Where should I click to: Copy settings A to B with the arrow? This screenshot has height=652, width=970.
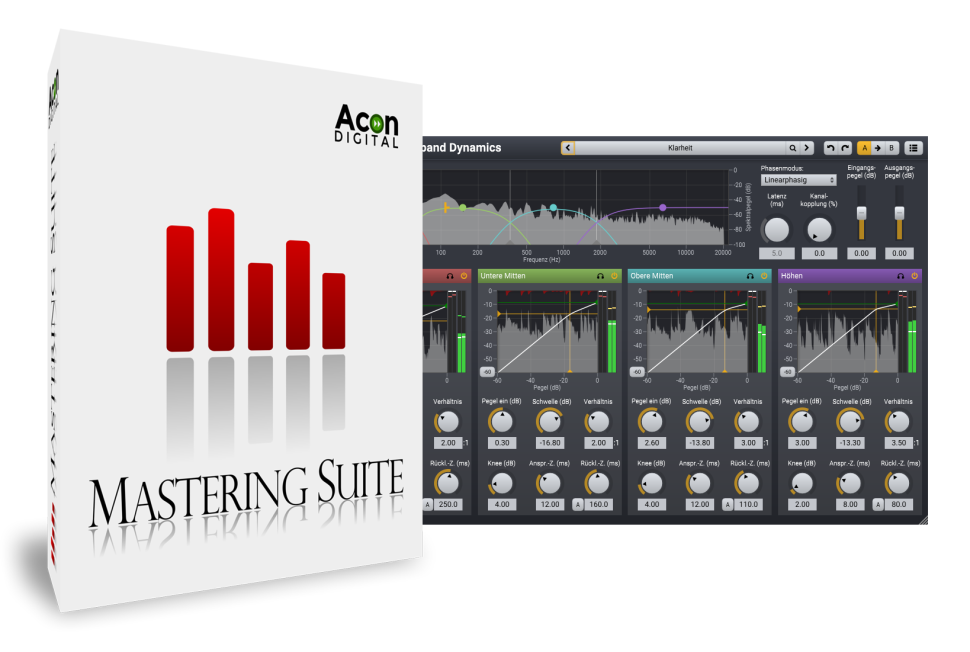pos(877,148)
